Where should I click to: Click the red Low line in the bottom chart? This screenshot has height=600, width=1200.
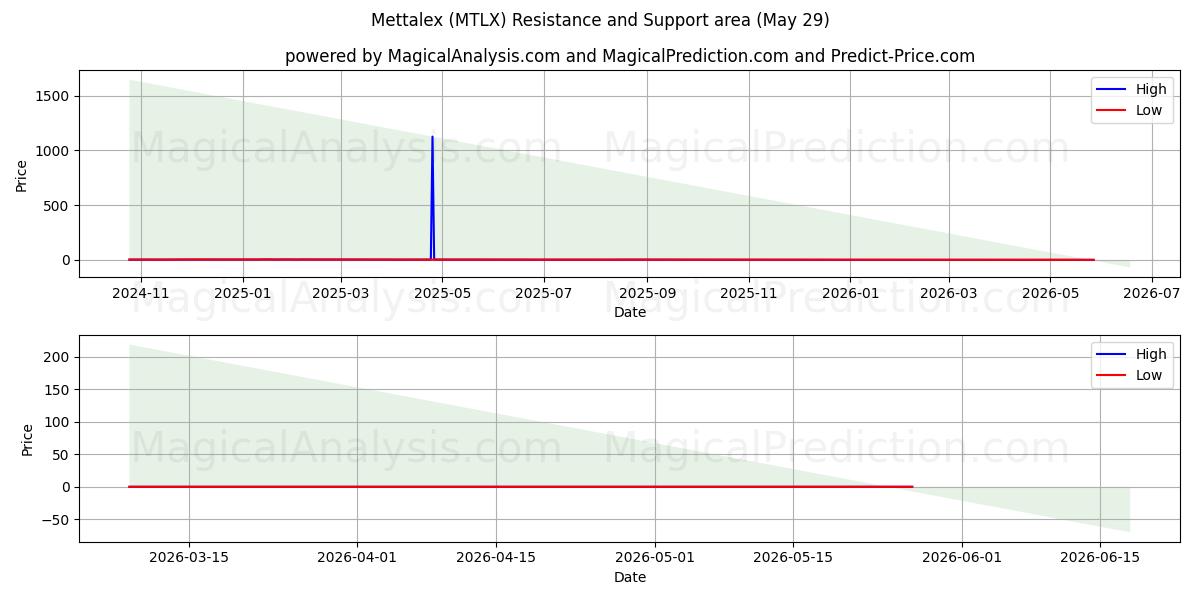[520, 487]
